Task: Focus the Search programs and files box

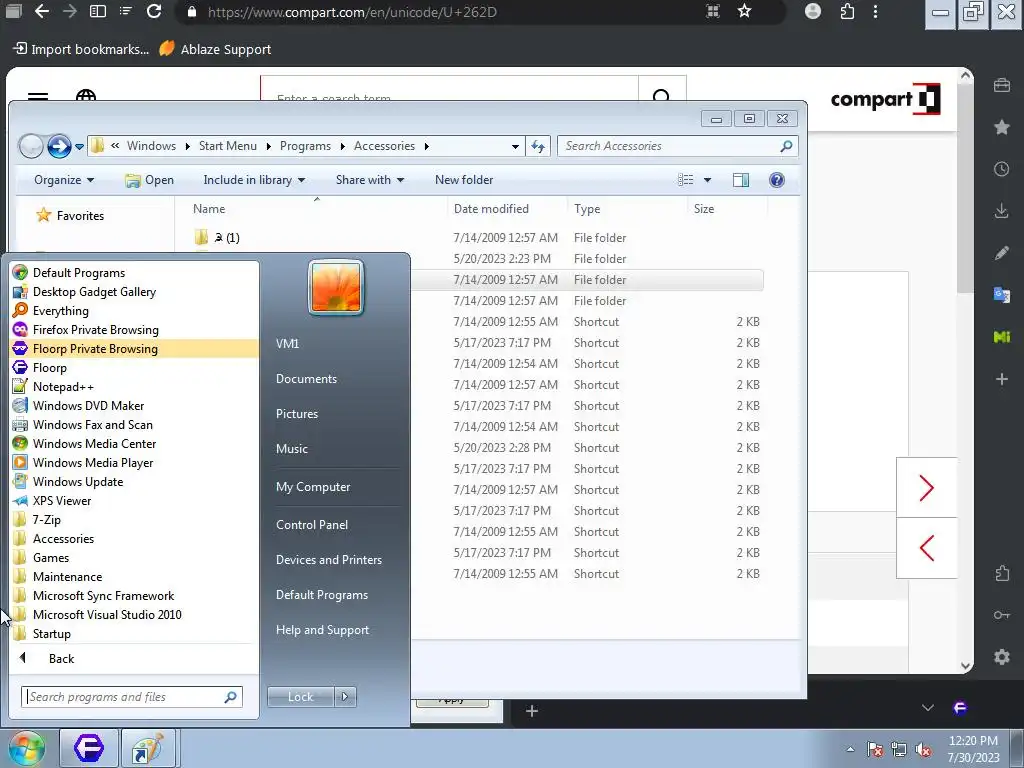Action: click(132, 697)
